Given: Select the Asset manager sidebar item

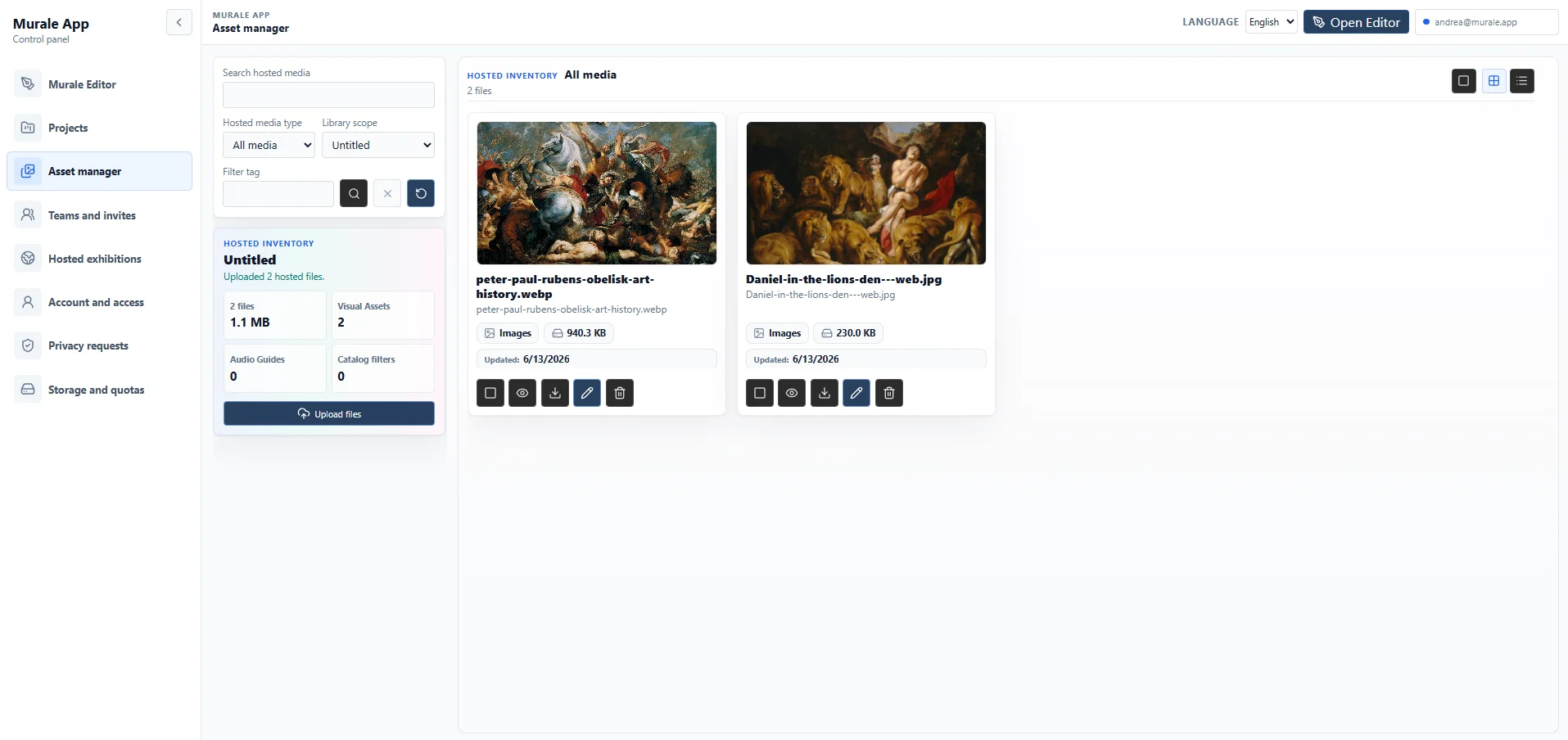Looking at the screenshot, I should (99, 171).
